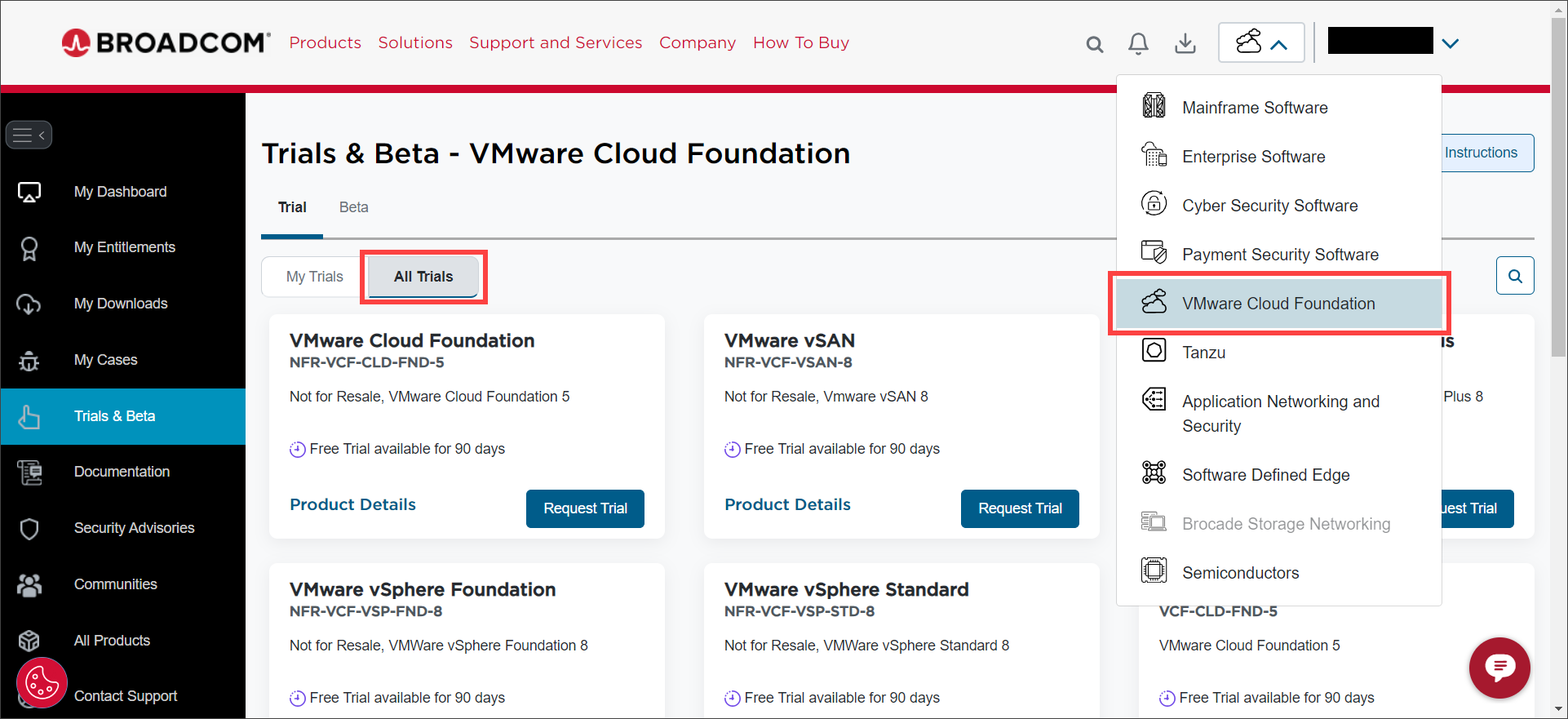Screen dimensions: 1568x719
Task: Click Software Defined Edge icon
Action: point(1154,473)
